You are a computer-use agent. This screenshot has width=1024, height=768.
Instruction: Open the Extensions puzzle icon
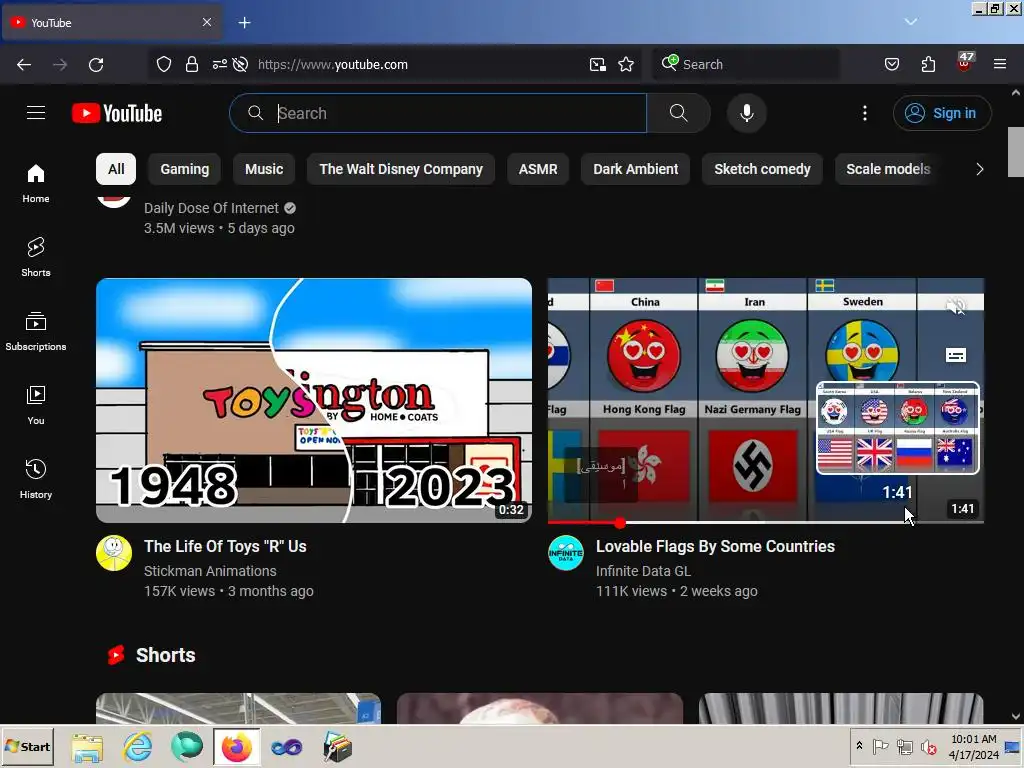[x=928, y=64]
